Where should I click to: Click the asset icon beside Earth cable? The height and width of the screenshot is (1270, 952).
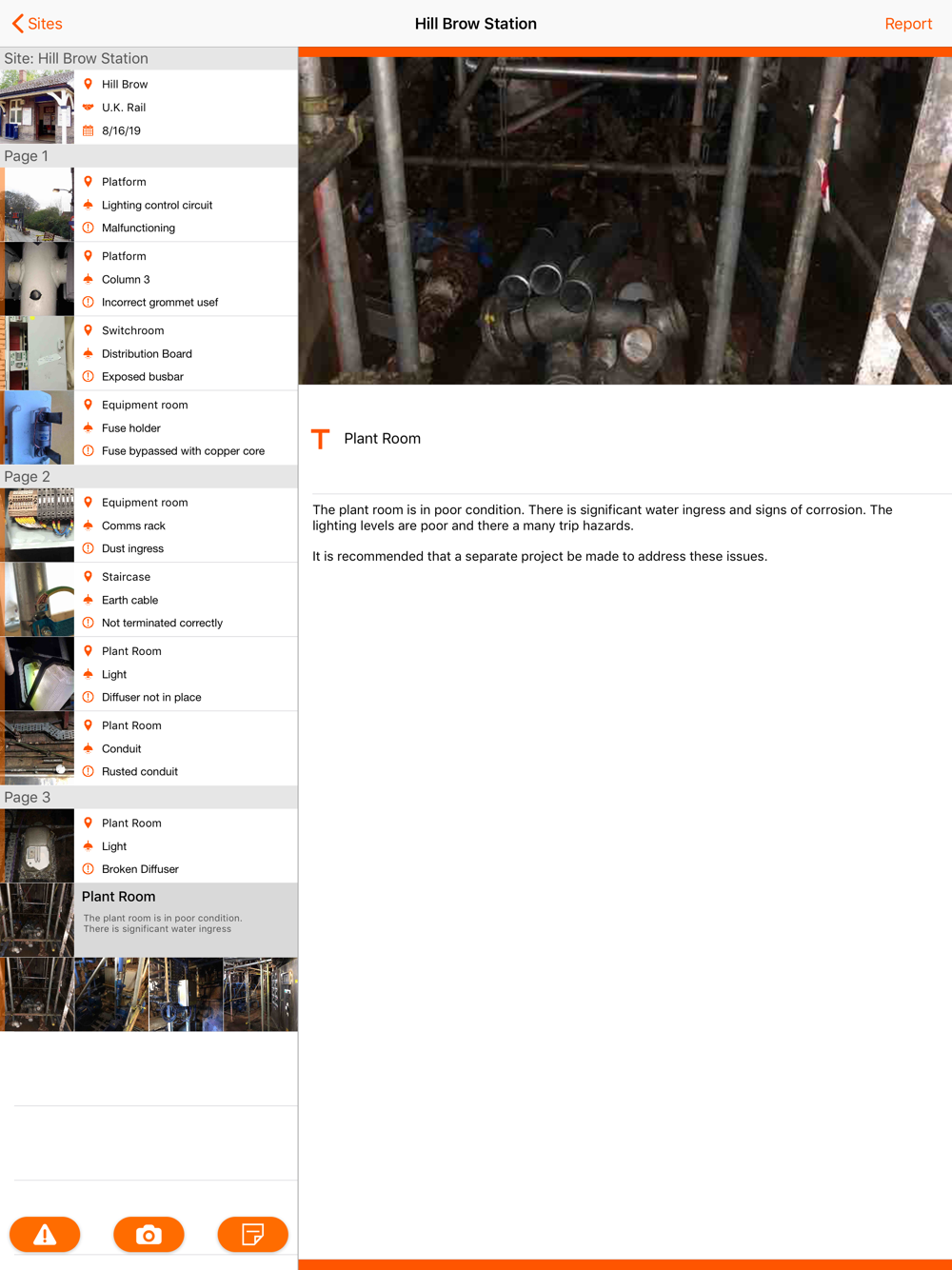click(x=89, y=600)
